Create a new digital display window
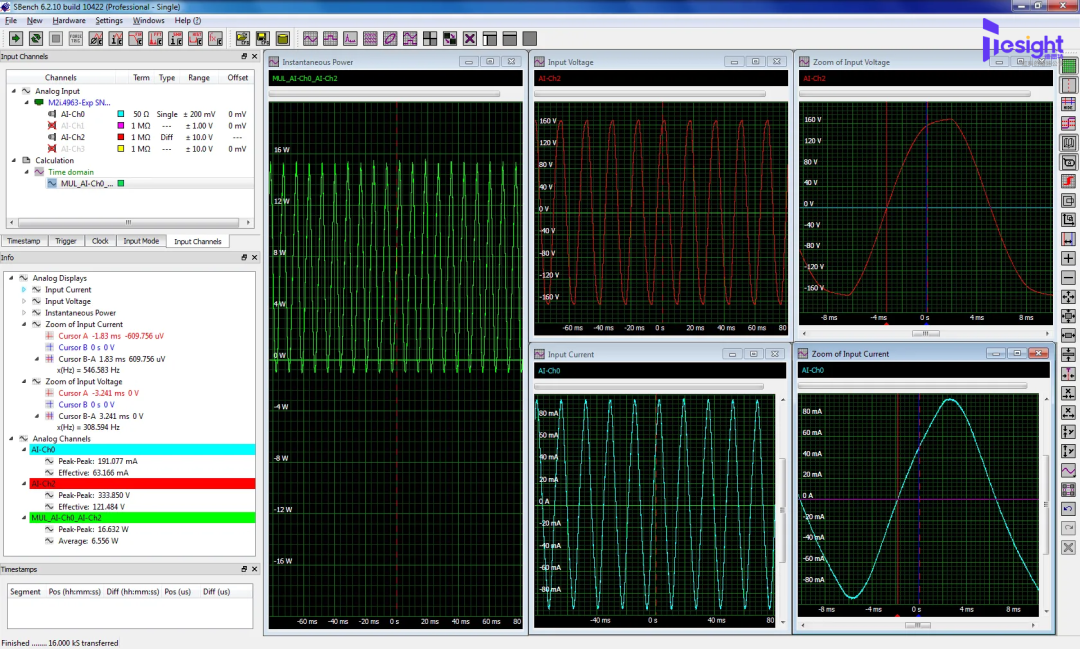 (x=330, y=39)
